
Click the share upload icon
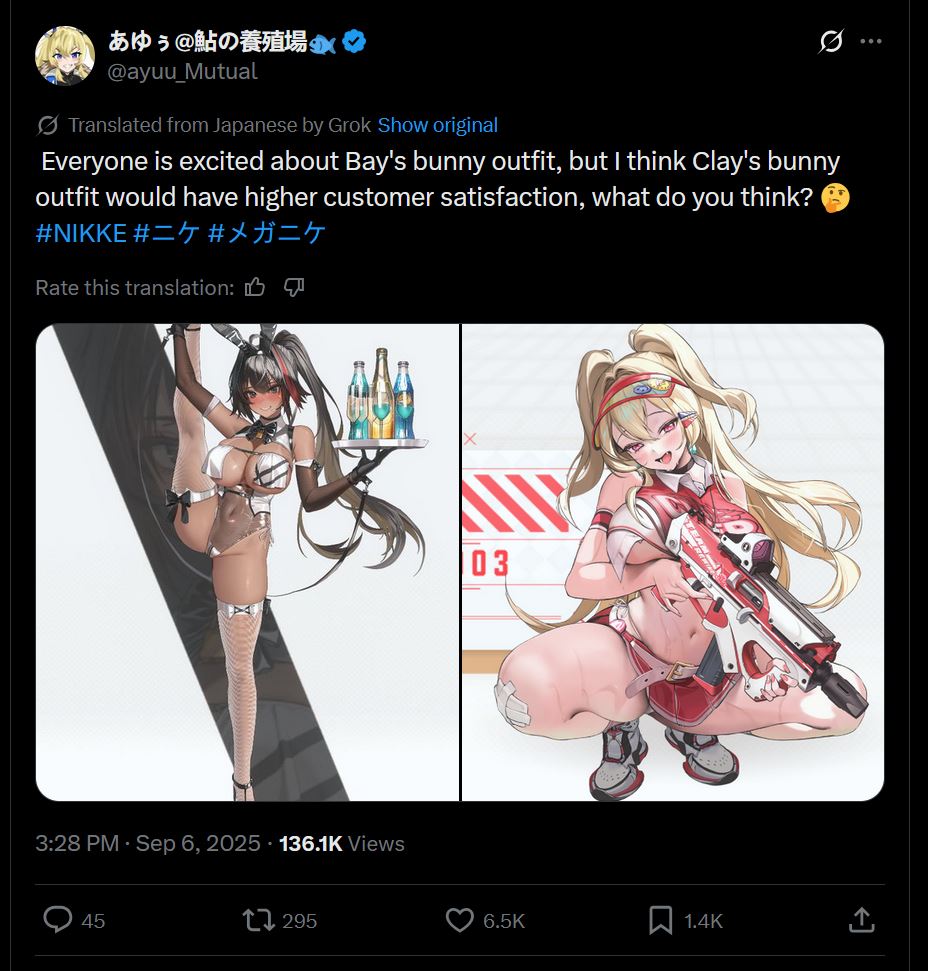pos(861,920)
